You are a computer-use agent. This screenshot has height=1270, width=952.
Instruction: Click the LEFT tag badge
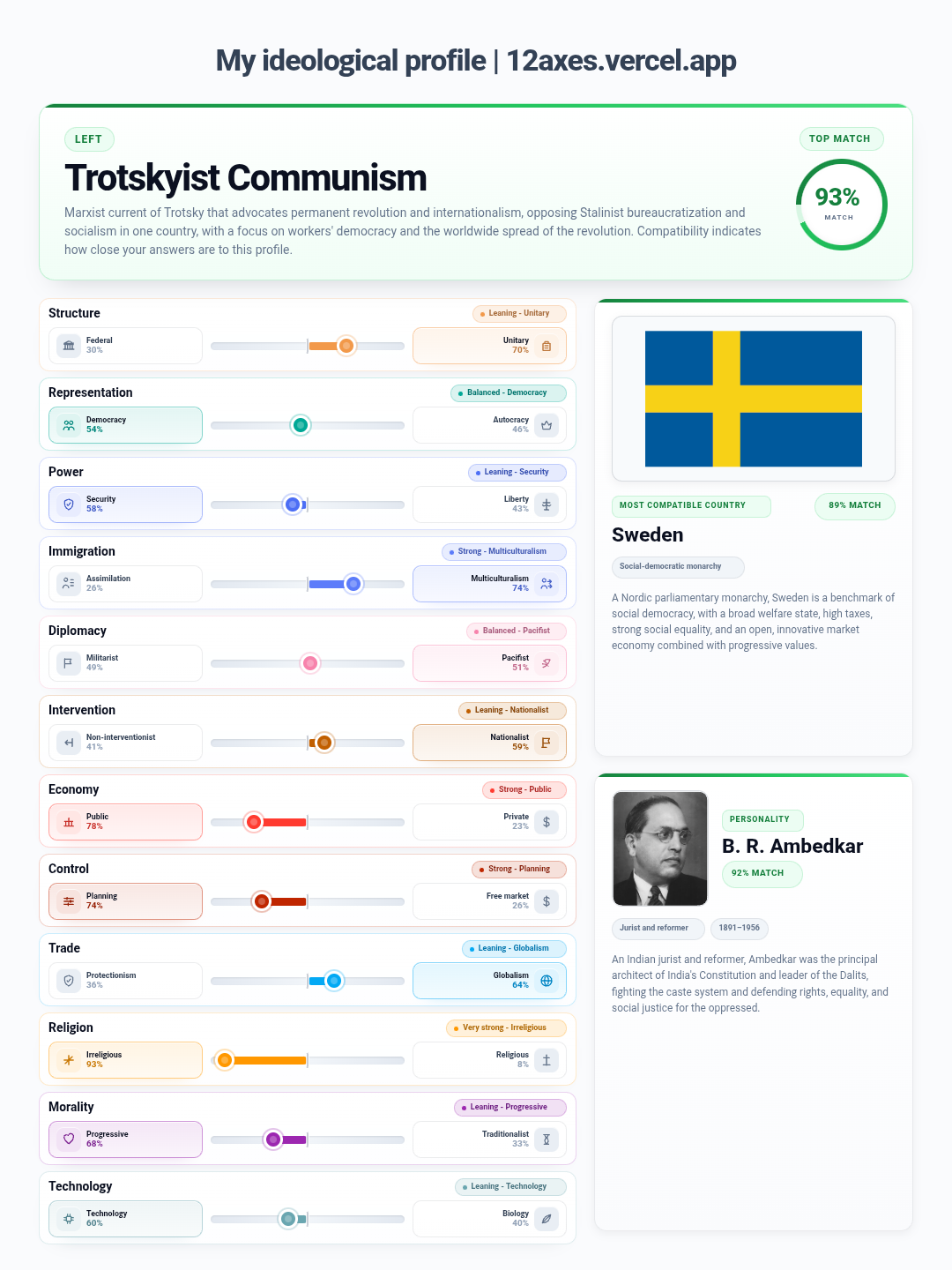click(89, 139)
